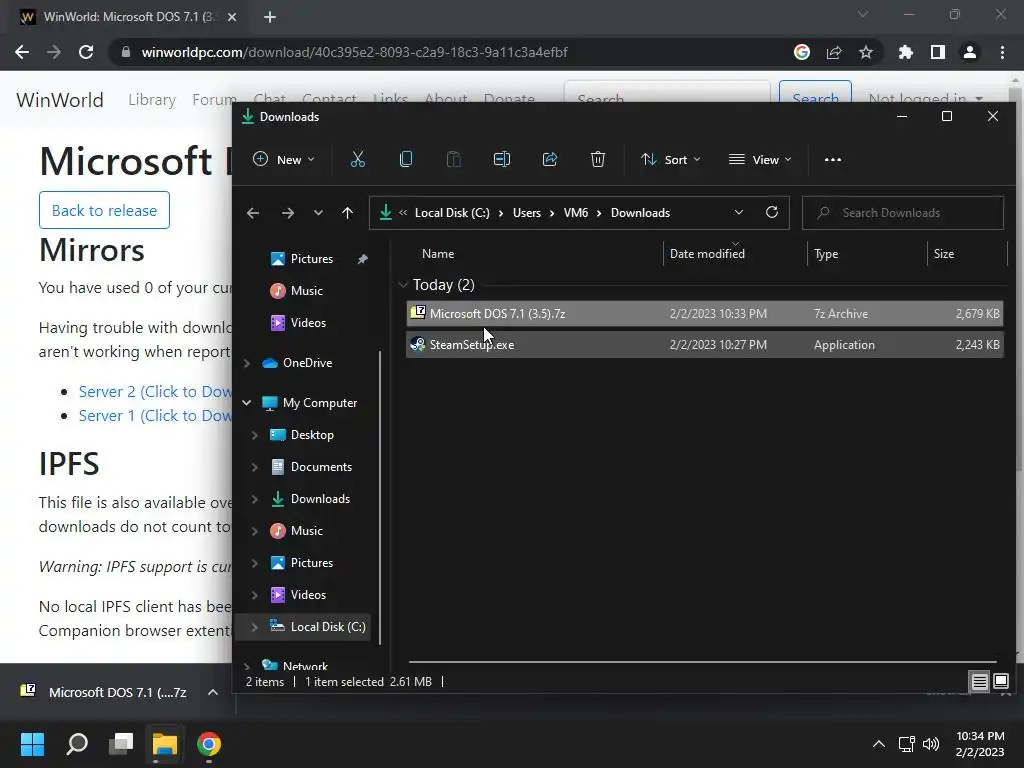Bookmark this page with star icon
Image resolution: width=1024 pixels, height=768 pixels.
pyautogui.click(x=866, y=52)
